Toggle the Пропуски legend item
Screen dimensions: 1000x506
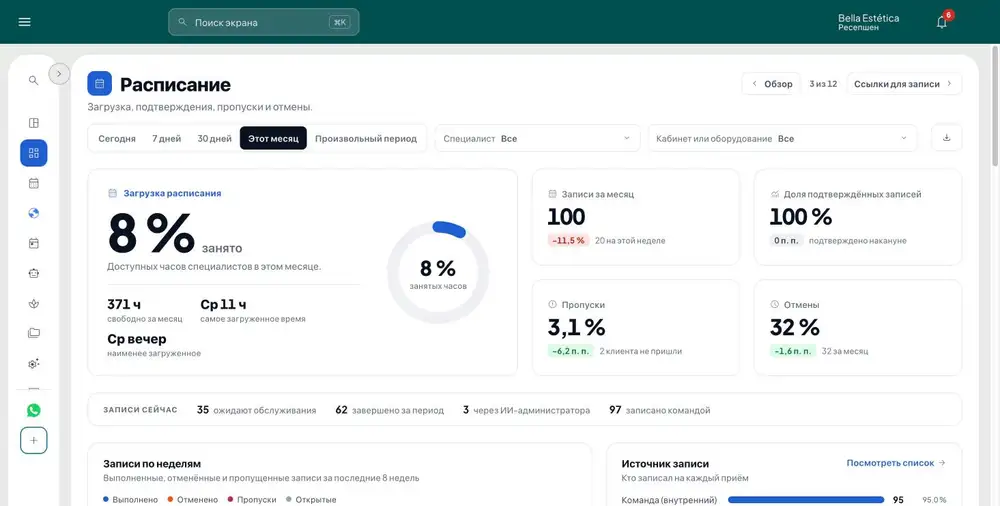(252, 500)
